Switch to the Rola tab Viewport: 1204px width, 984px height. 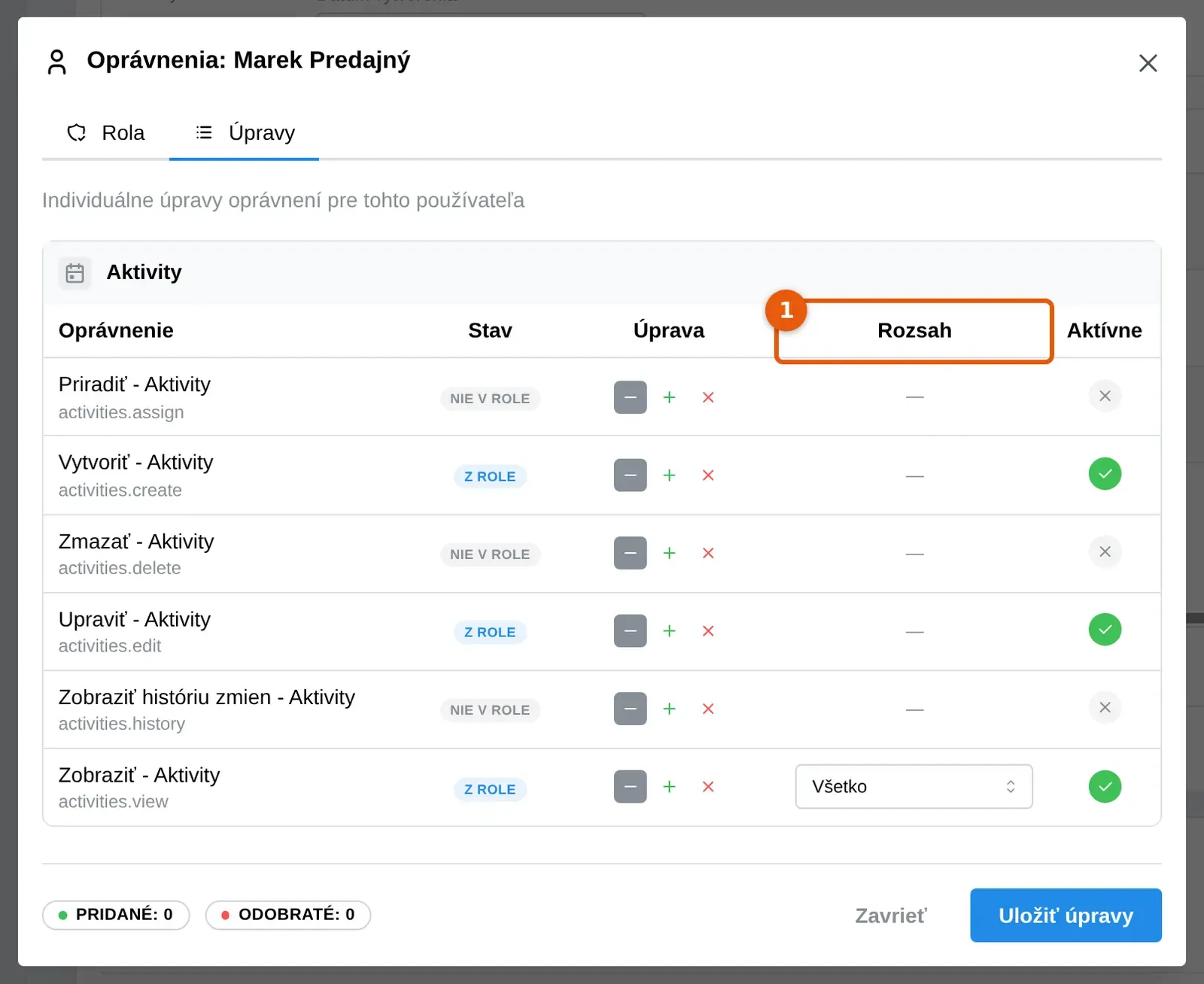tap(106, 133)
